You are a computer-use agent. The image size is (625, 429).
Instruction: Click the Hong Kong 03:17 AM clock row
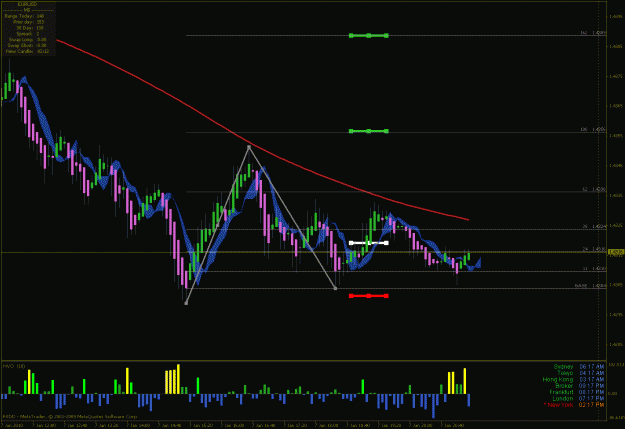[x=574, y=379]
